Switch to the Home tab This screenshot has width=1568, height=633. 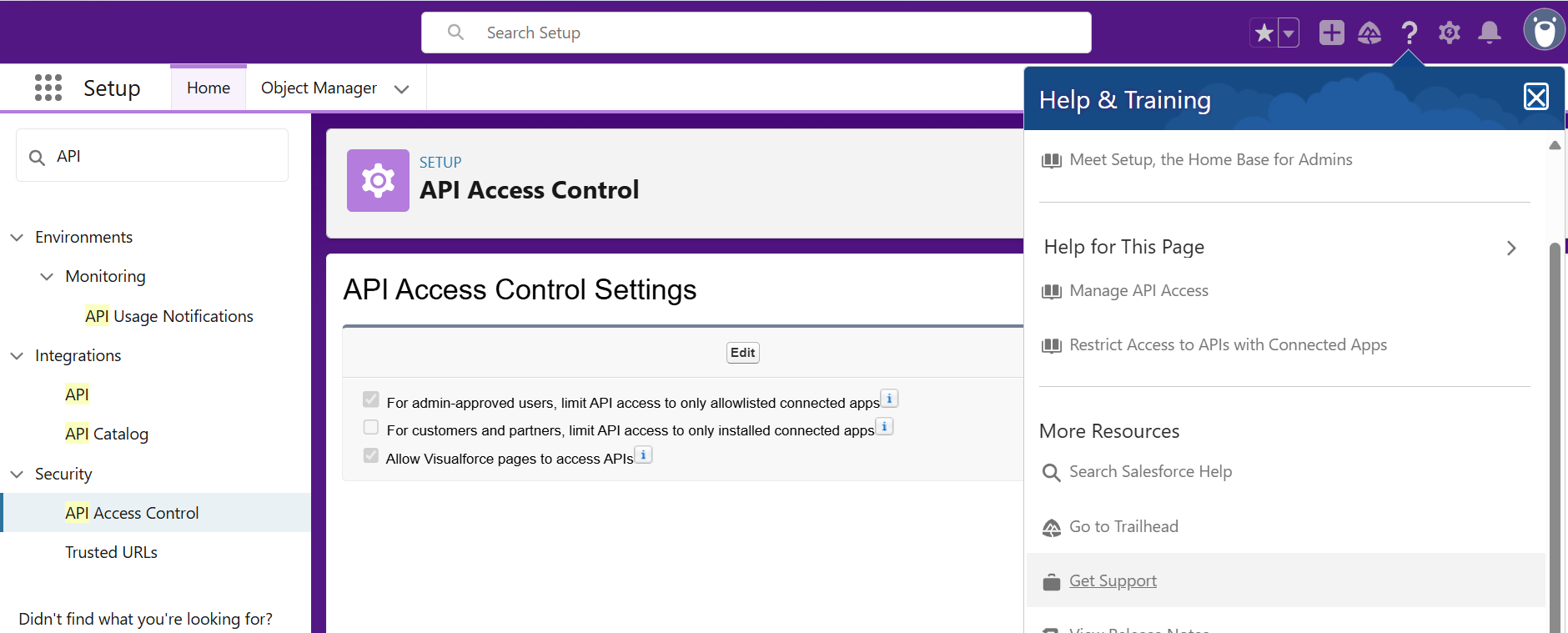[x=209, y=88]
